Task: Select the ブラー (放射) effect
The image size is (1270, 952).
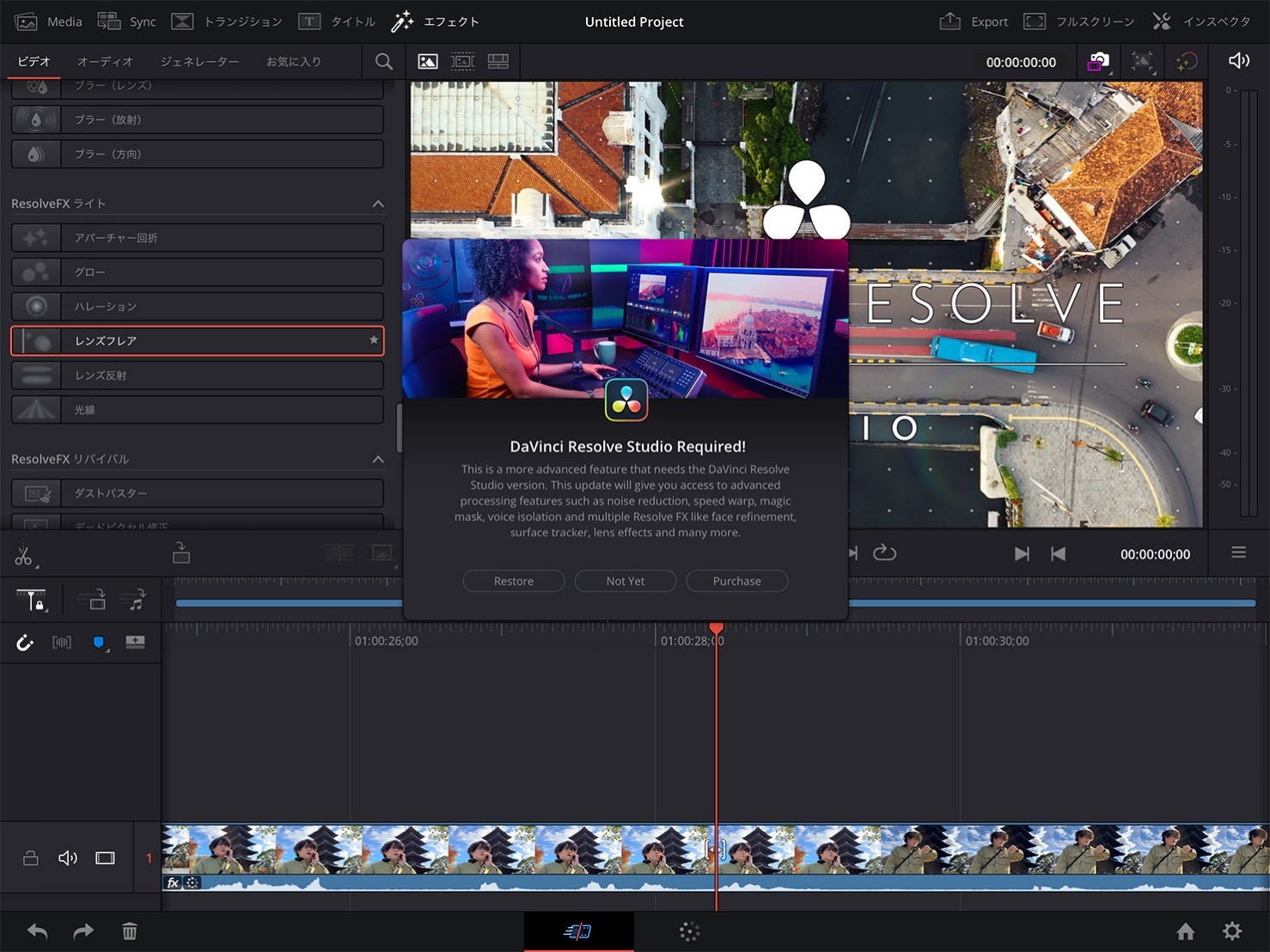Action: click(197, 119)
